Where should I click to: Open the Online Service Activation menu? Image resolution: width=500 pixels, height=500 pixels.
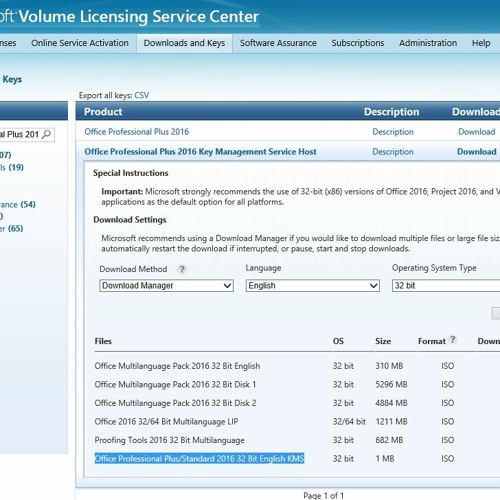tap(80, 43)
